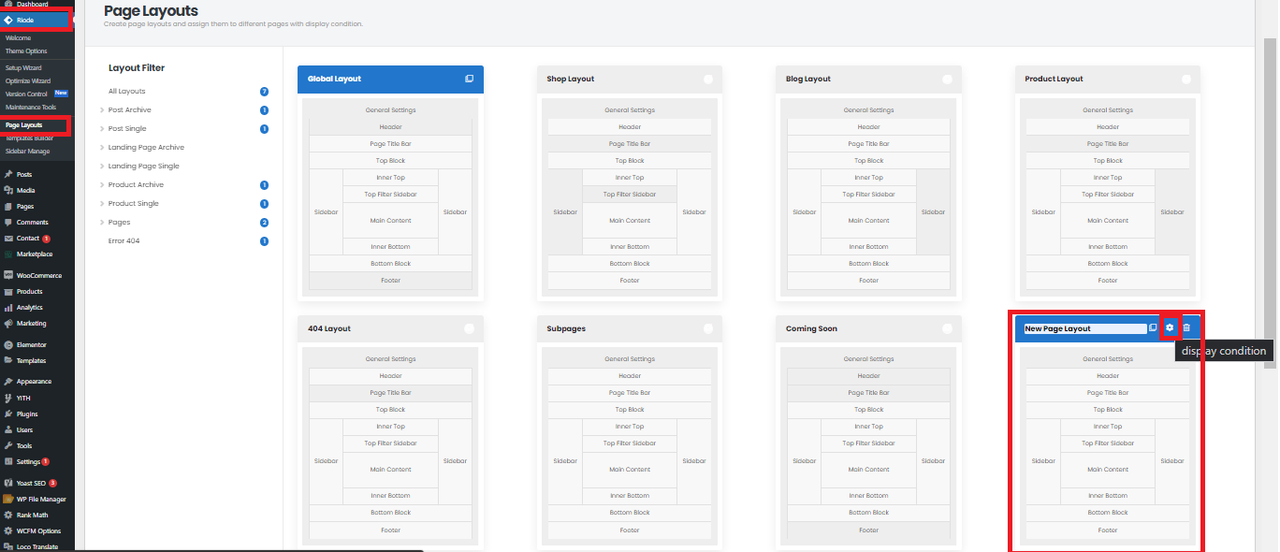Open WCFM Options in the sidebar
The height and width of the screenshot is (552, 1280).
[38, 530]
